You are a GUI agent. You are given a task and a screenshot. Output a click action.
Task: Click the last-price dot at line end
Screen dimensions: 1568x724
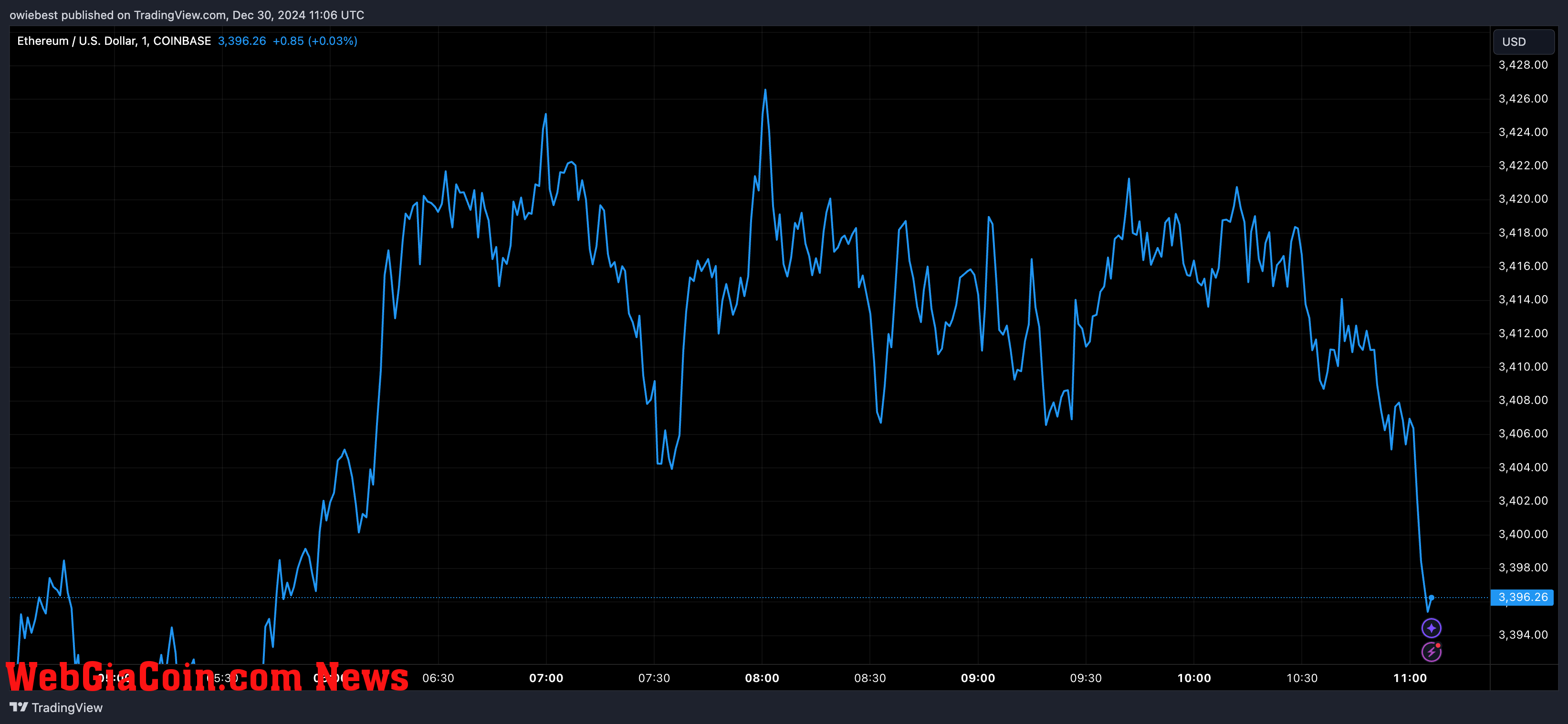click(x=1431, y=598)
